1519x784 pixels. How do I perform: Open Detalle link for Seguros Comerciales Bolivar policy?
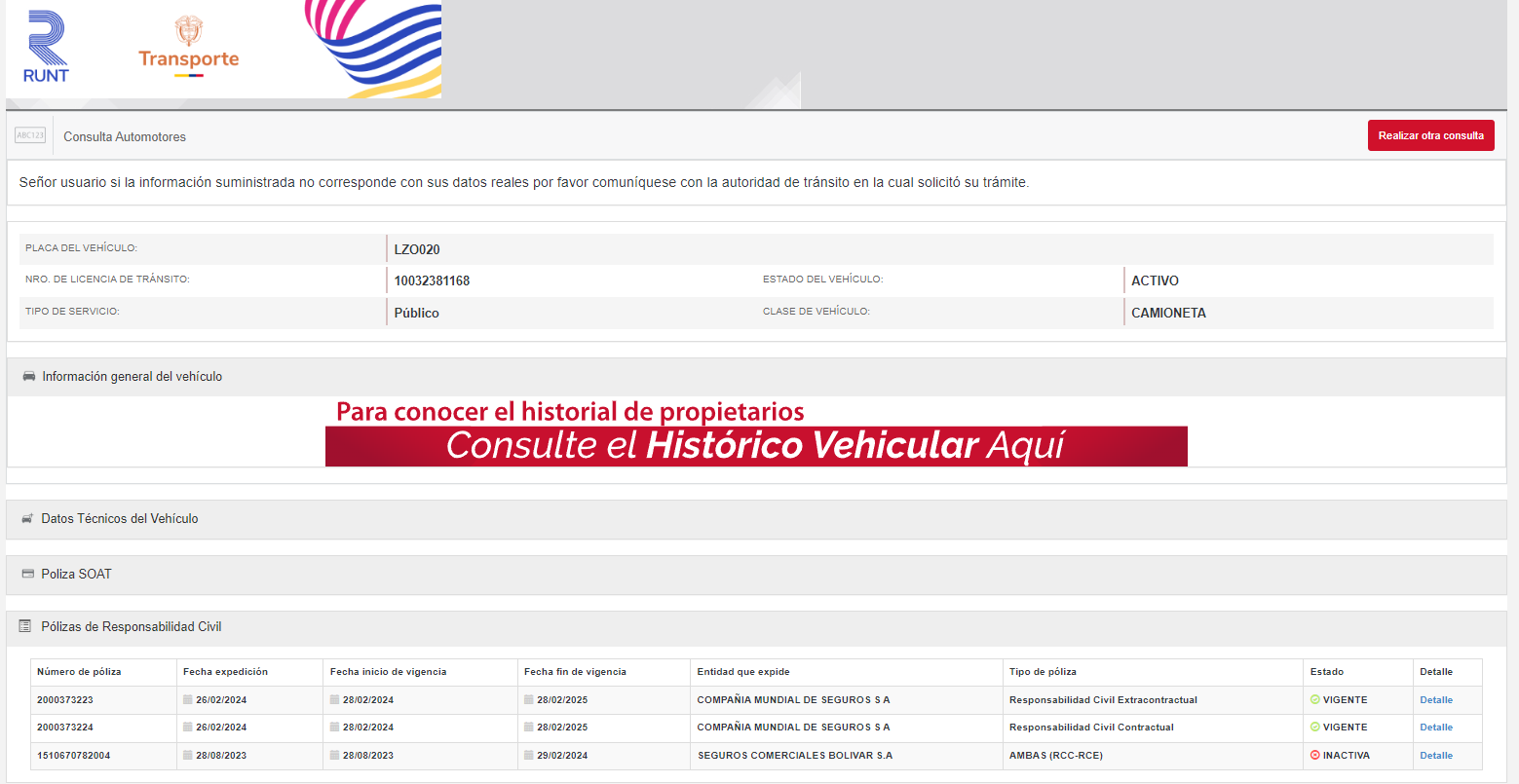point(1435,755)
